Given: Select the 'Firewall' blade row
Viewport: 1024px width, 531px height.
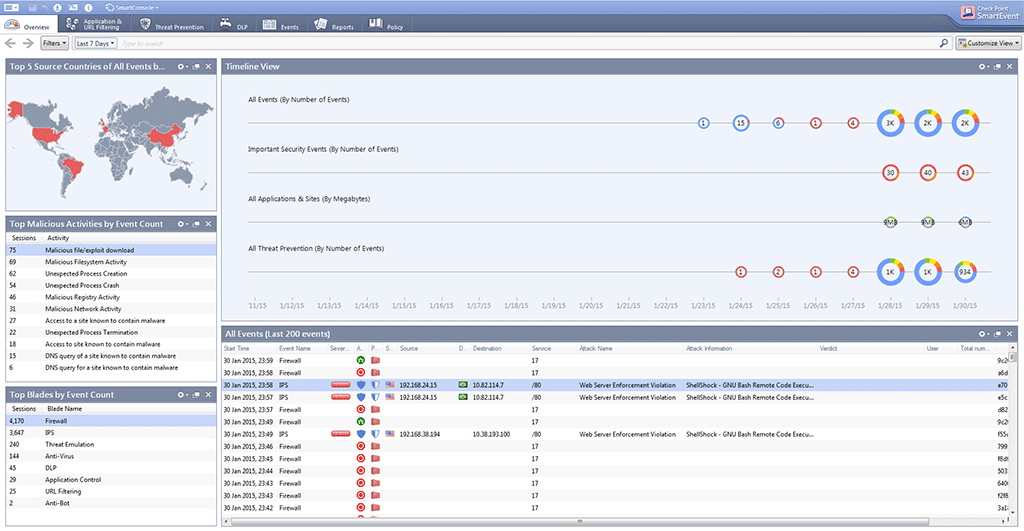Looking at the screenshot, I should 111,421.
